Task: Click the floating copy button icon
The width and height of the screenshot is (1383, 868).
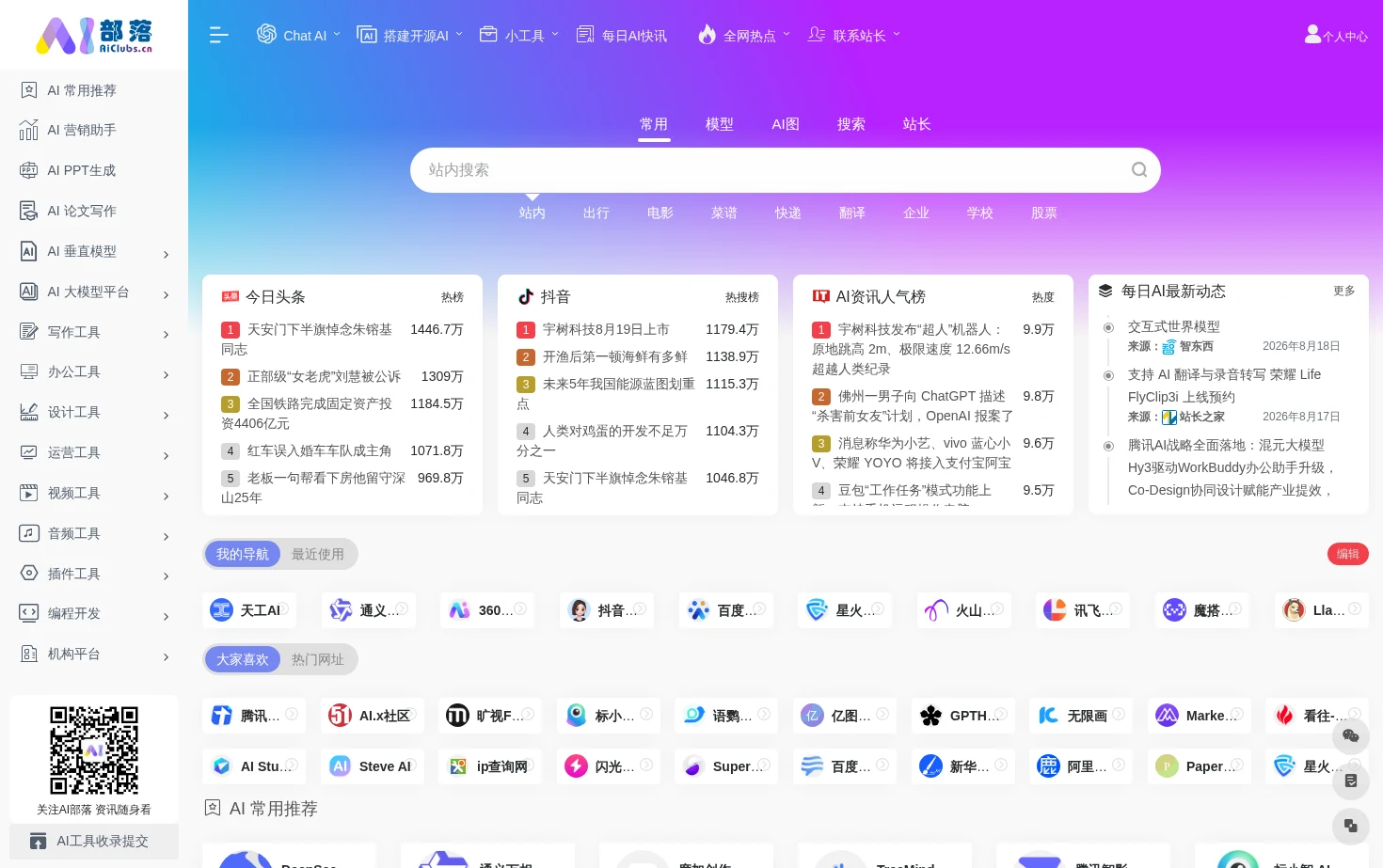Action: click(x=1351, y=826)
